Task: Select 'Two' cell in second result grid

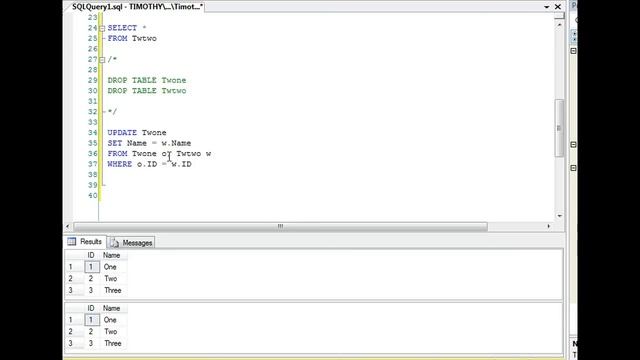Action: coord(111,332)
